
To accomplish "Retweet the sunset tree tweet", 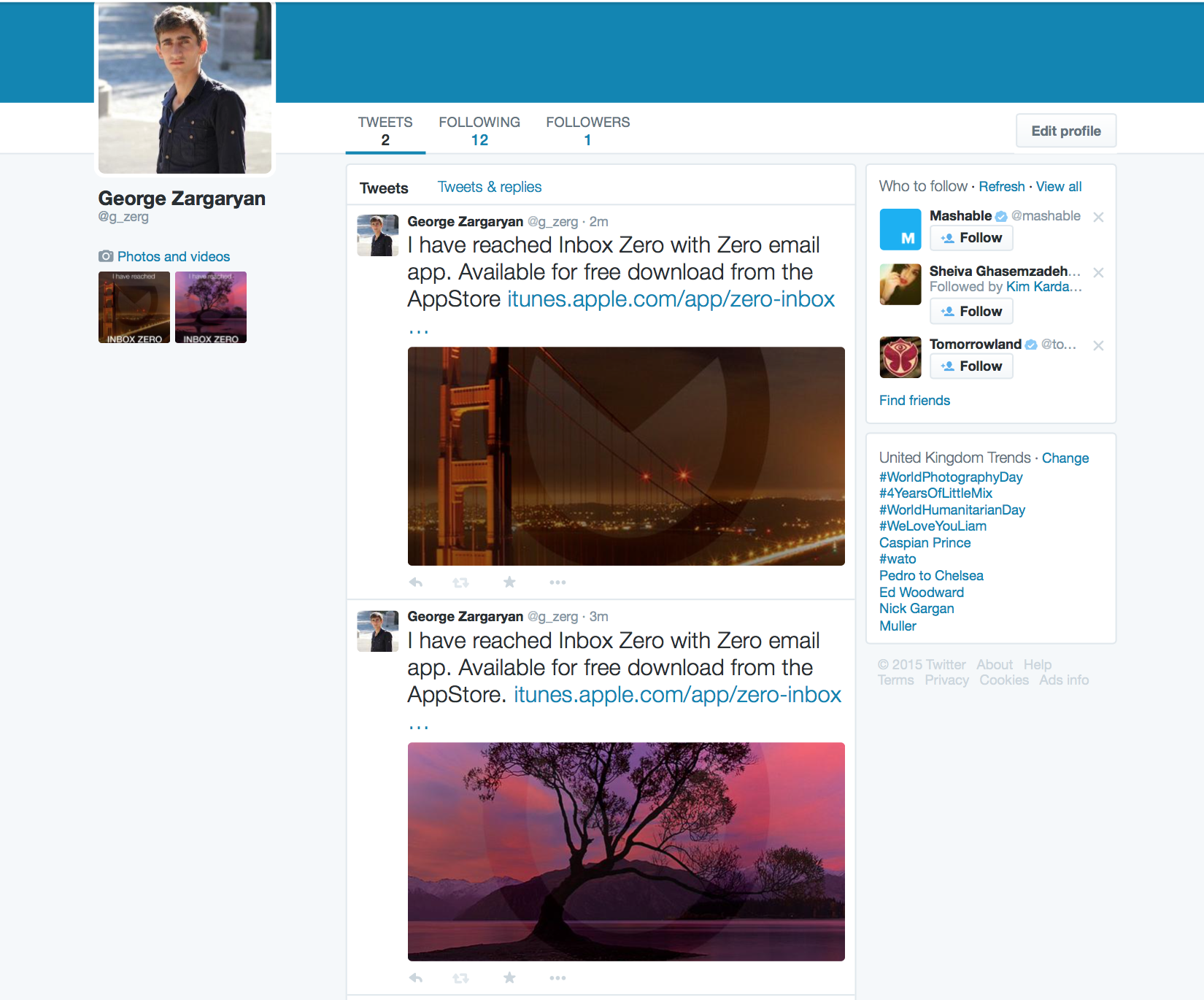I will pyautogui.click(x=460, y=978).
